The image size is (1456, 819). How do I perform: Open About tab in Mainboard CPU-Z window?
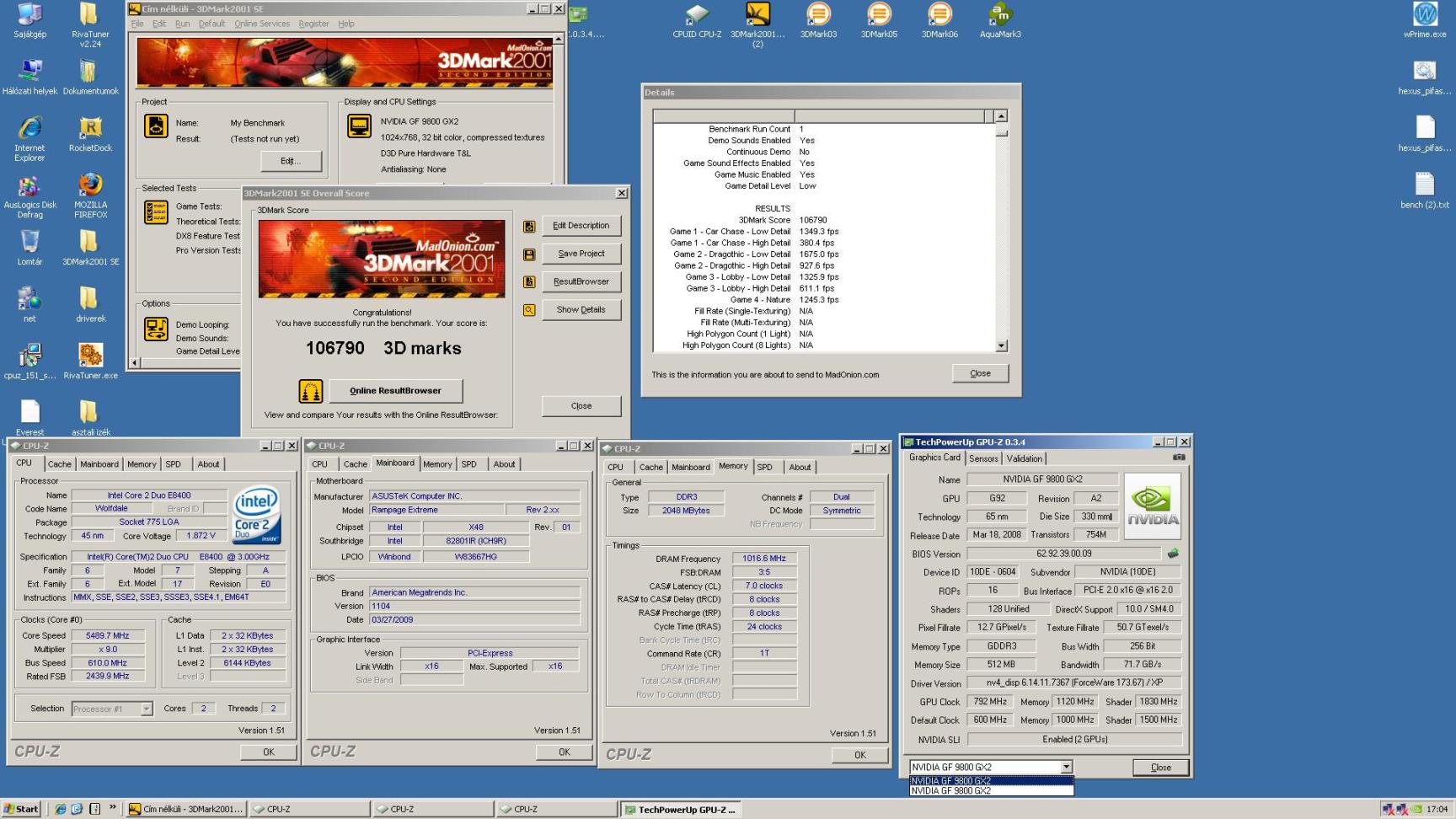[504, 464]
